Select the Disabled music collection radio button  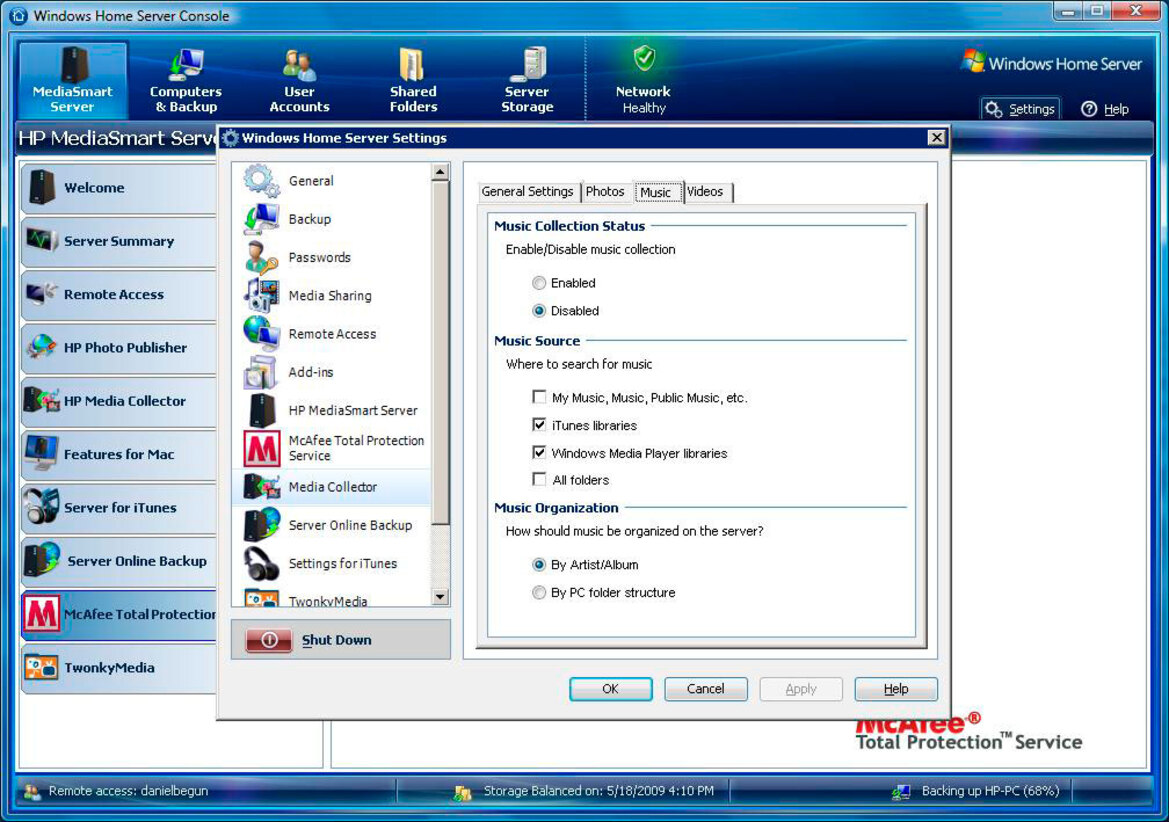[539, 311]
